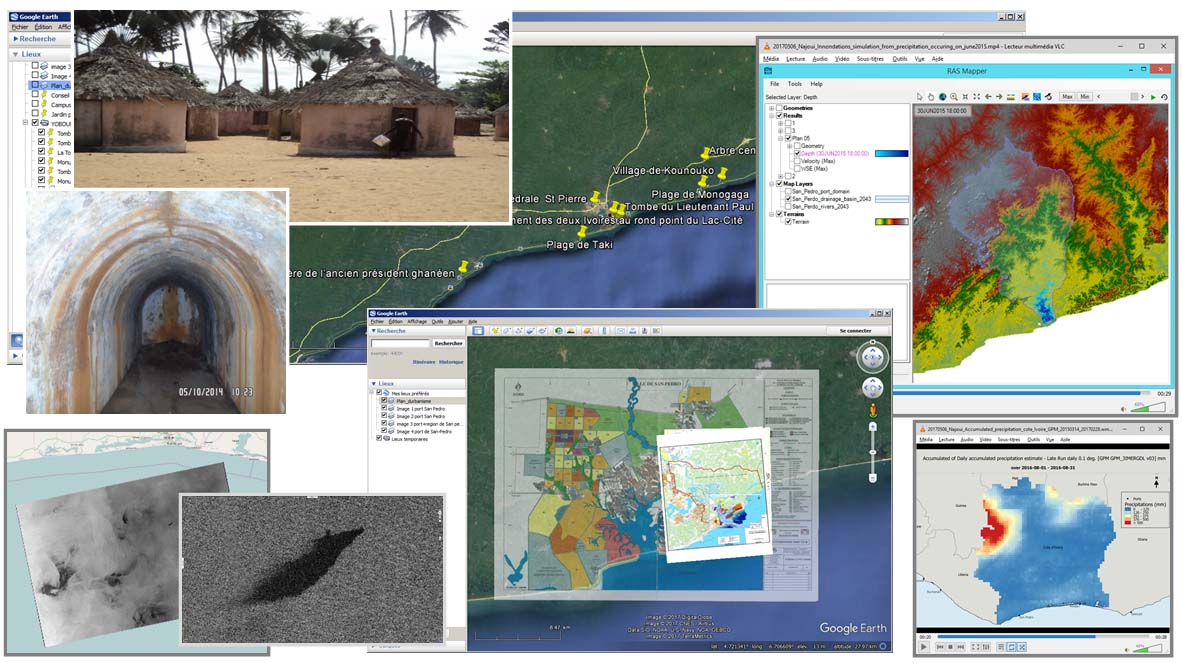Uncheck the Terrain layer checkbox in RAS Mapper
This screenshot has width=1182, height=663.
[788, 222]
